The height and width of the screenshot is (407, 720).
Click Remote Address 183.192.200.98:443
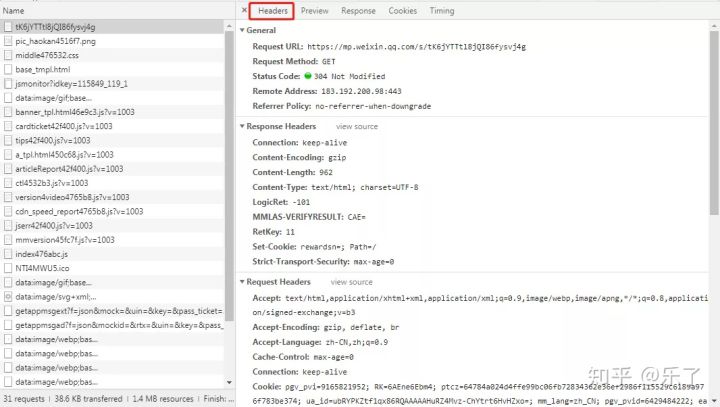click(x=361, y=91)
